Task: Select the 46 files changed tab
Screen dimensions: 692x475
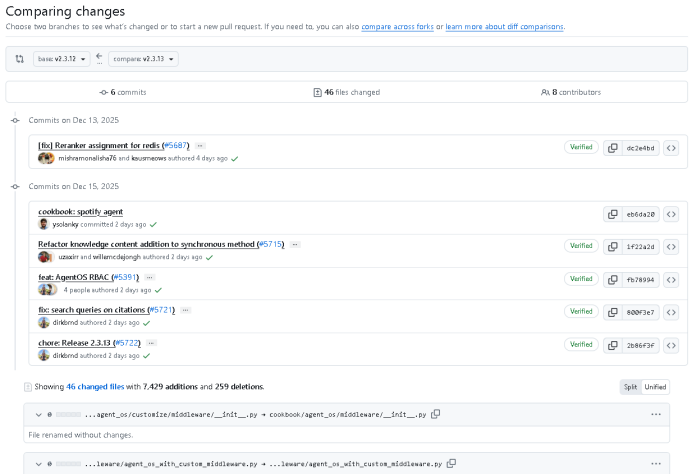Action: [346, 92]
